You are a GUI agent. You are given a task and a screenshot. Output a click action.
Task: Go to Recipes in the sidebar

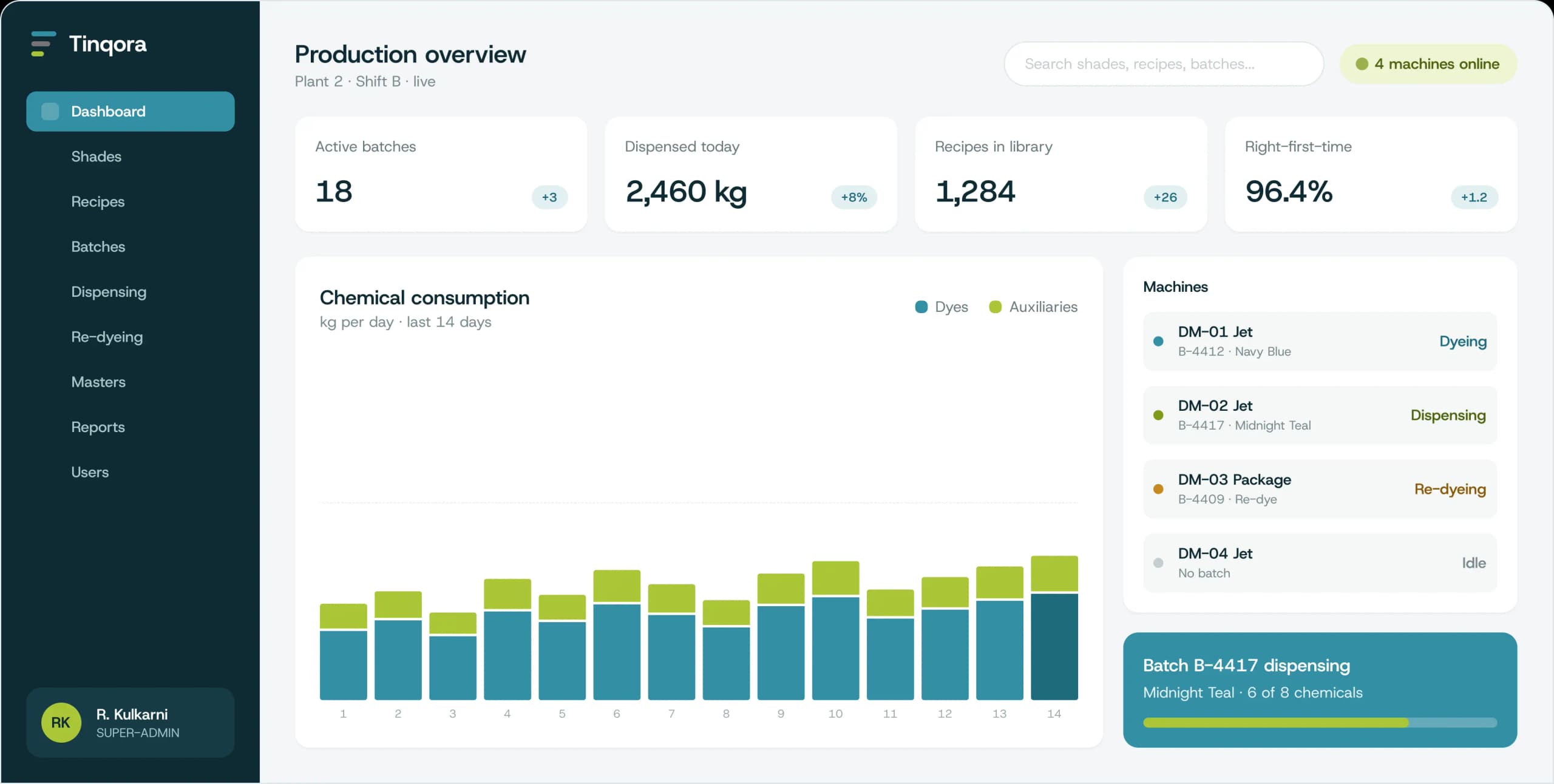[98, 201]
